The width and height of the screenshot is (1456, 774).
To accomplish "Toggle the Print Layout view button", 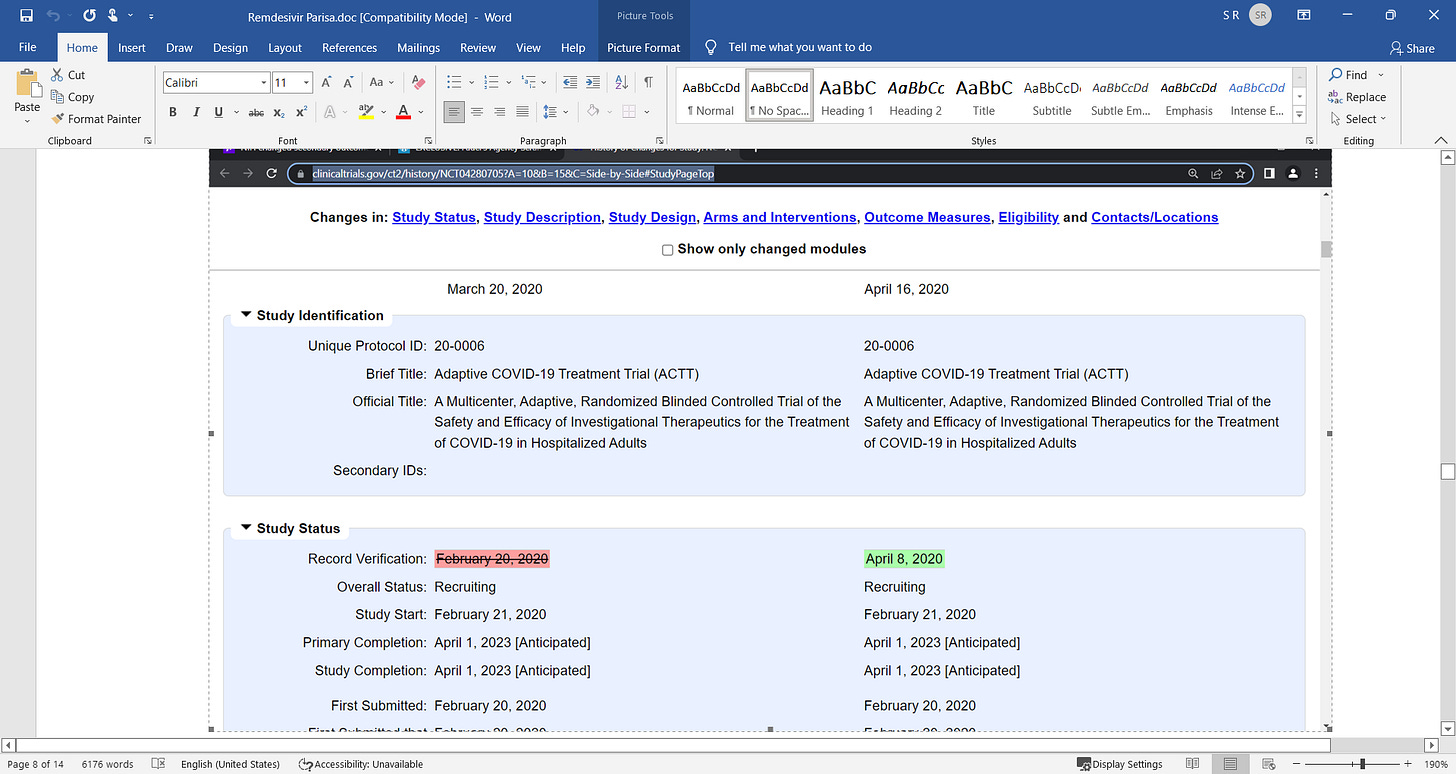I will coord(1232,764).
